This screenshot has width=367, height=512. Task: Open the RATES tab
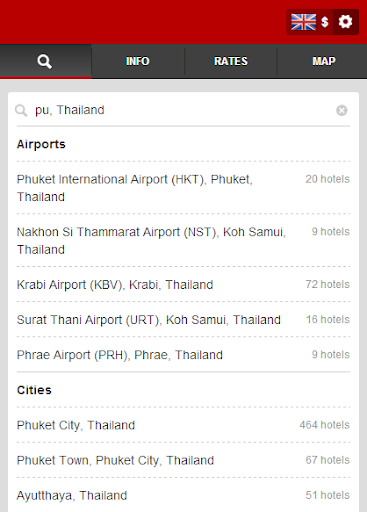[x=231, y=61]
